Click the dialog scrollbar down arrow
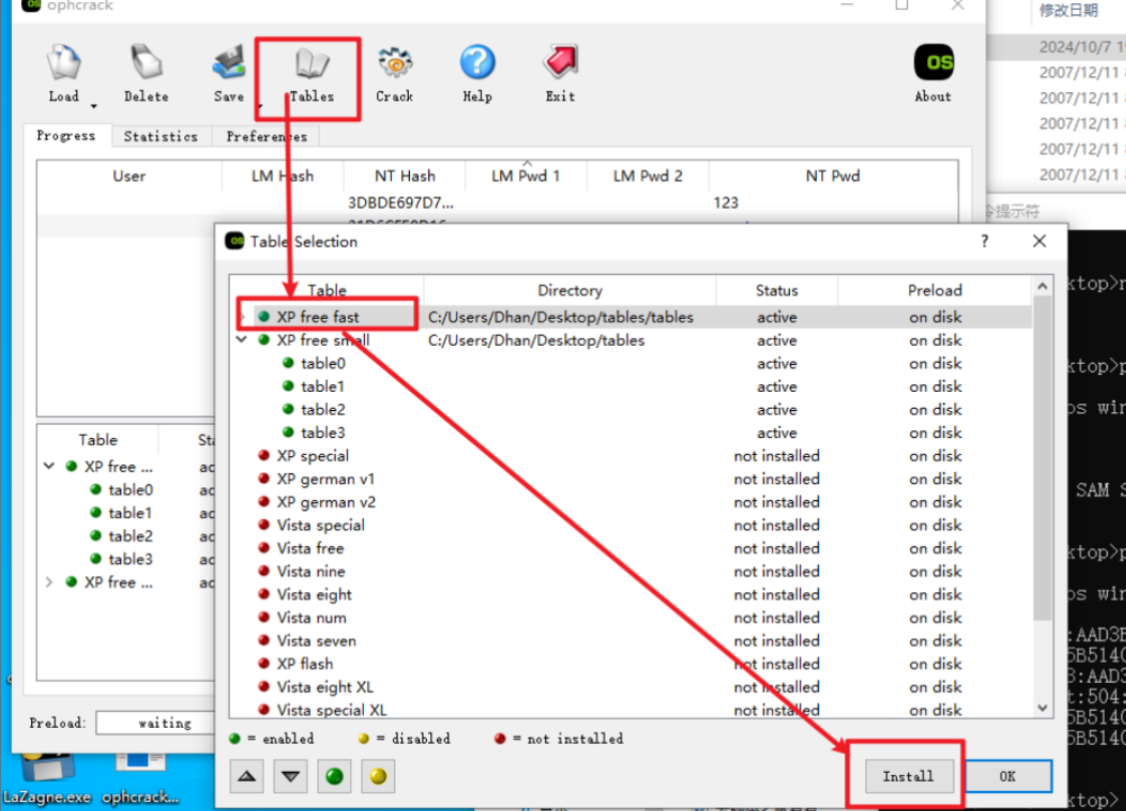Screen dimensions: 1126x811 tap(1043, 708)
